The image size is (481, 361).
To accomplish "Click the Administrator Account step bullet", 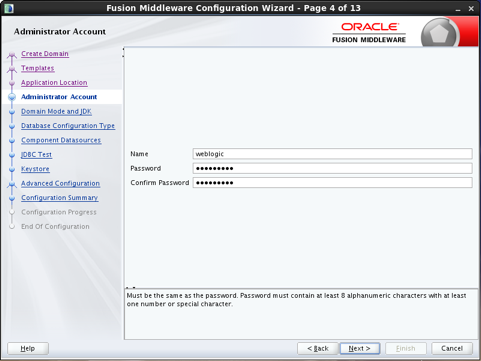I will tap(12, 97).
